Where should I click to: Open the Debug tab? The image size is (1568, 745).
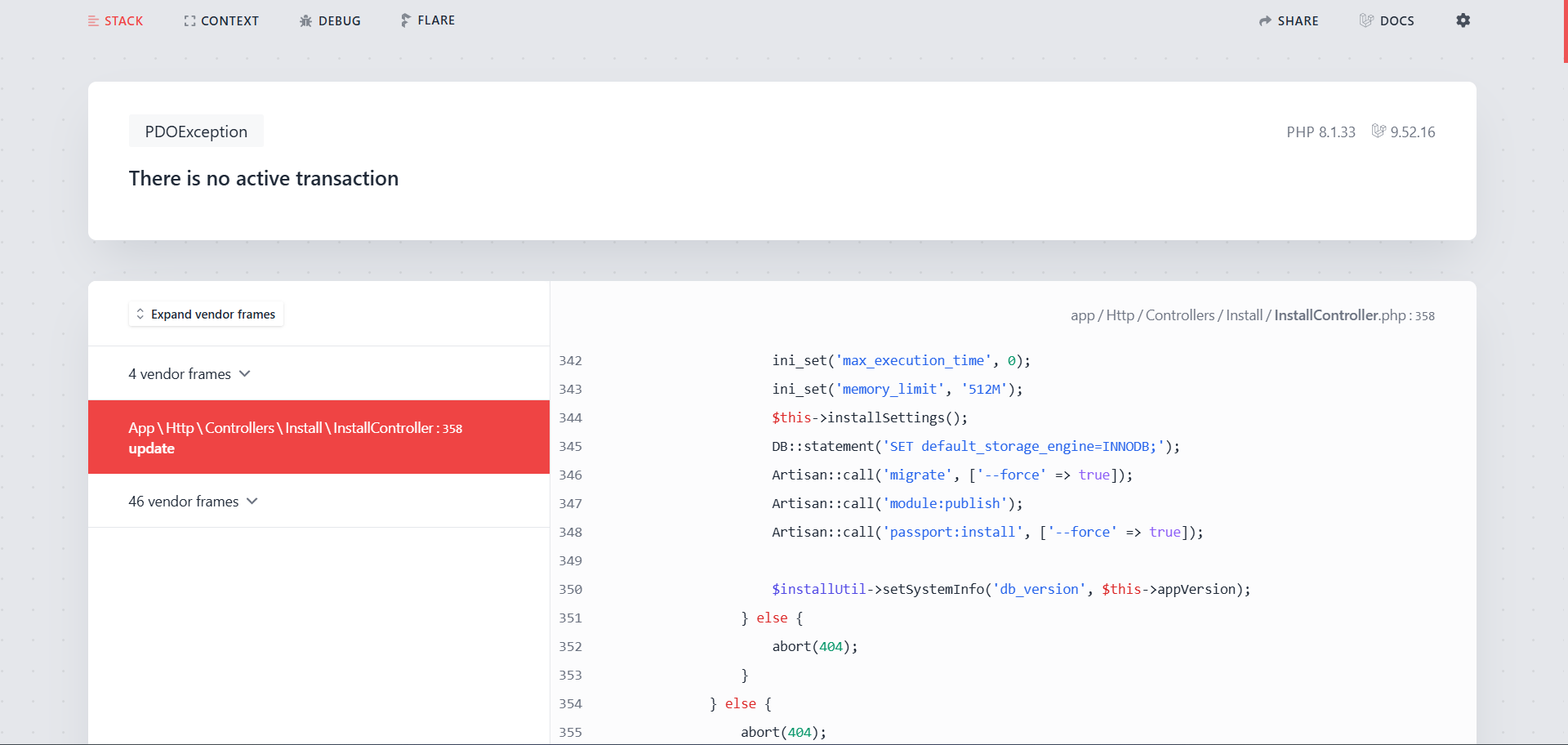(x=330, y=21)
